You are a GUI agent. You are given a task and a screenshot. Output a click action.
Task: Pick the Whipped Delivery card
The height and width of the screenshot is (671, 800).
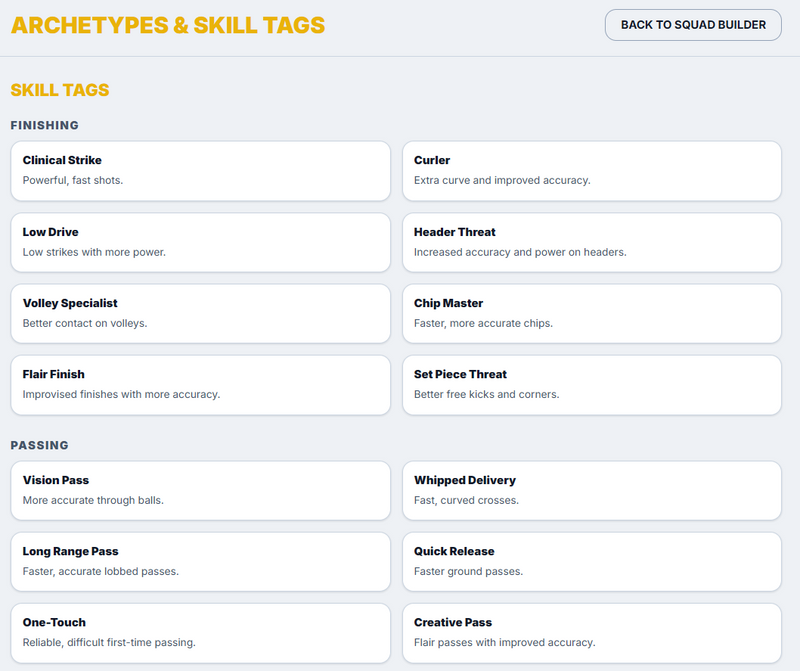coord(592,490)
